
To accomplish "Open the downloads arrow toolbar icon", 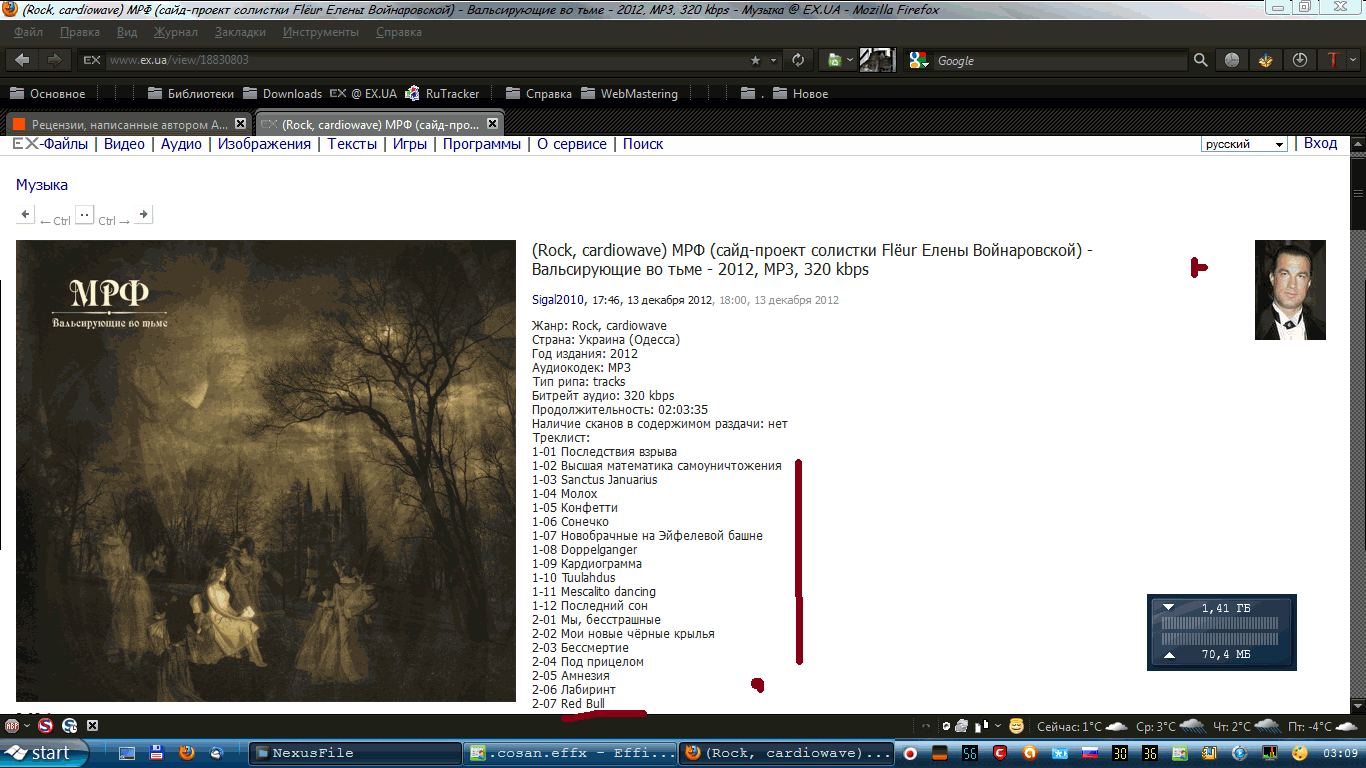I will coord(1299,60).
